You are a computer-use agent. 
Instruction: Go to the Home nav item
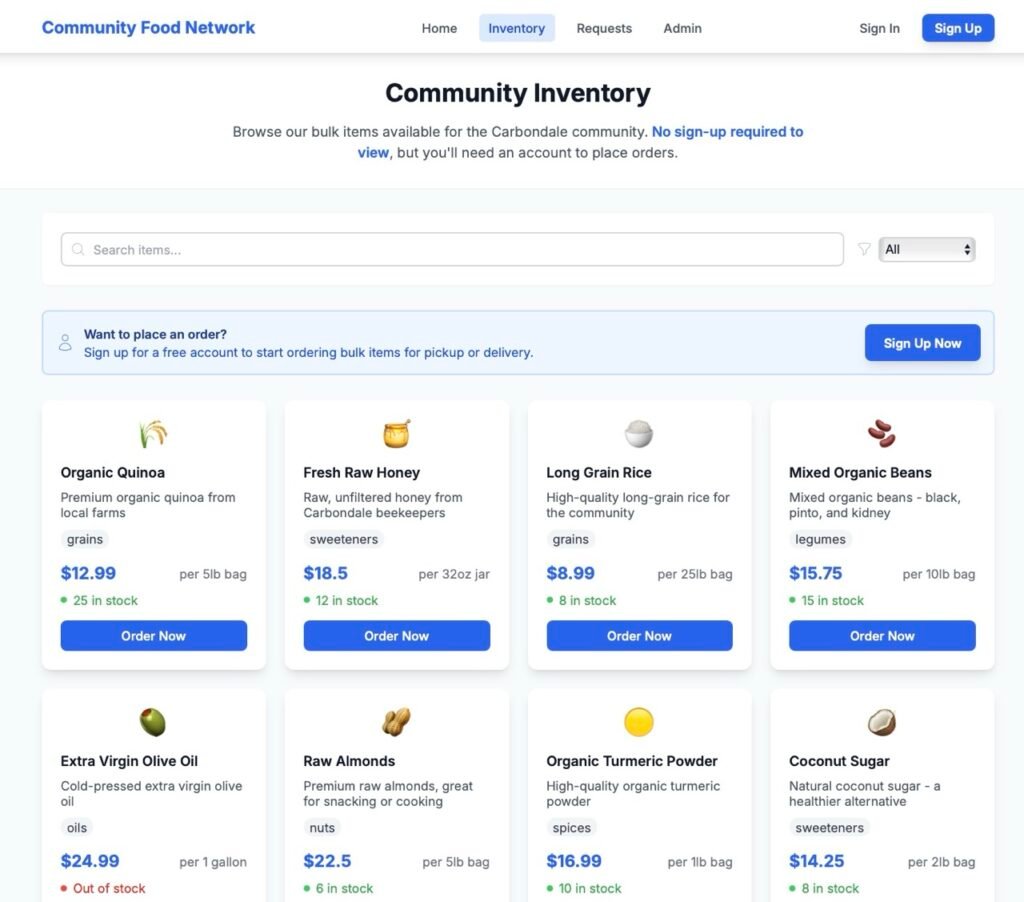439,28
